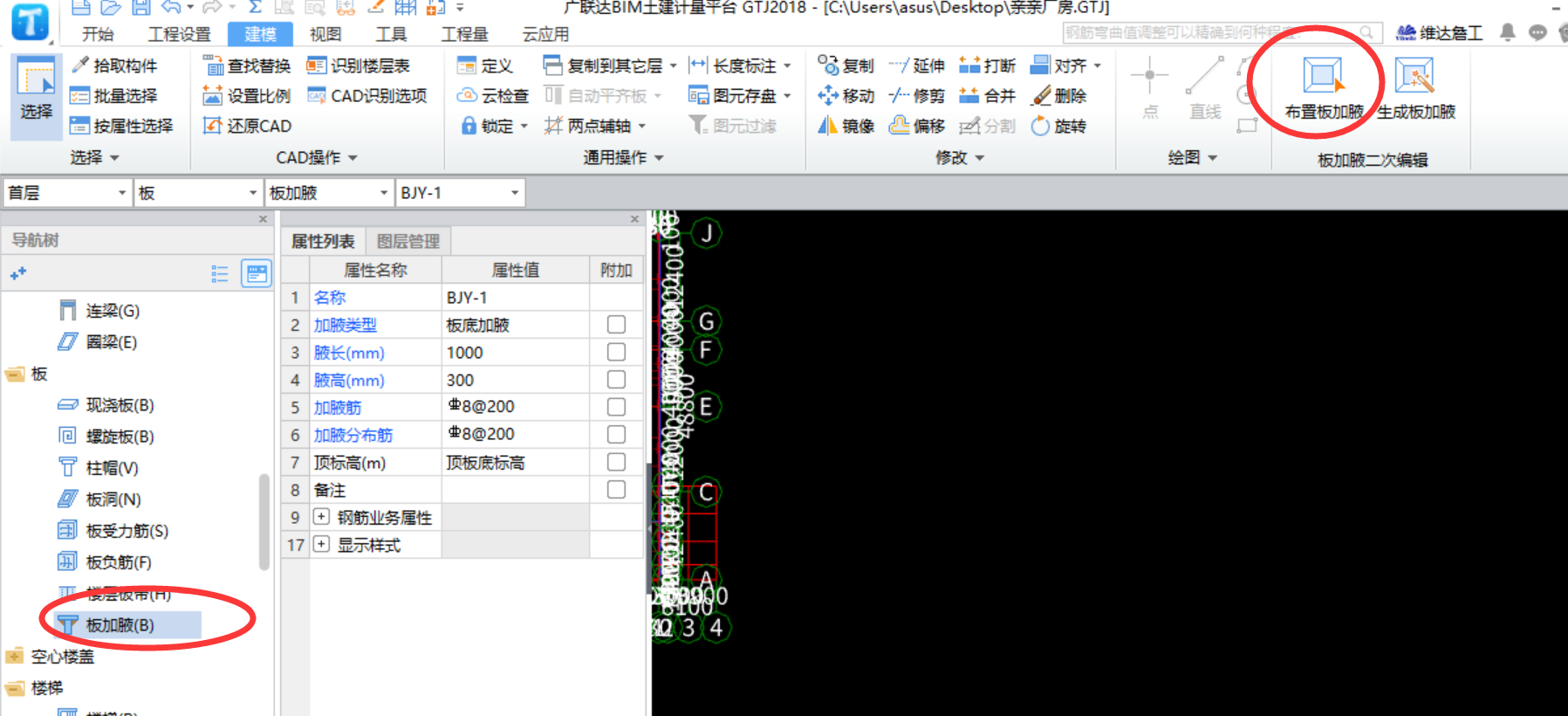Open the 视图 ribbon tab

pyautogui.click(x=325, y=34)
